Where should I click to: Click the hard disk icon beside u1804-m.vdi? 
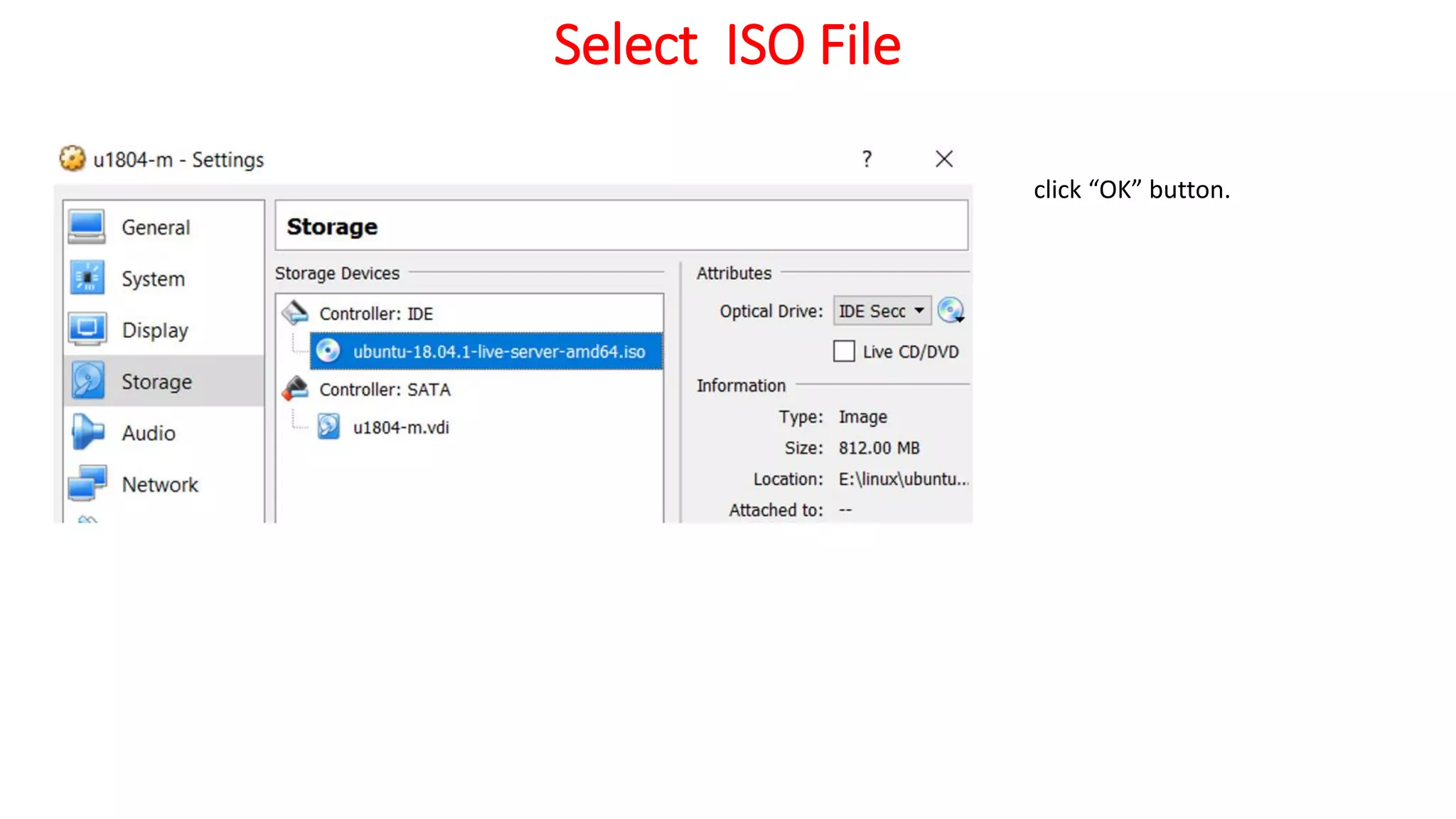pos(328,427)
